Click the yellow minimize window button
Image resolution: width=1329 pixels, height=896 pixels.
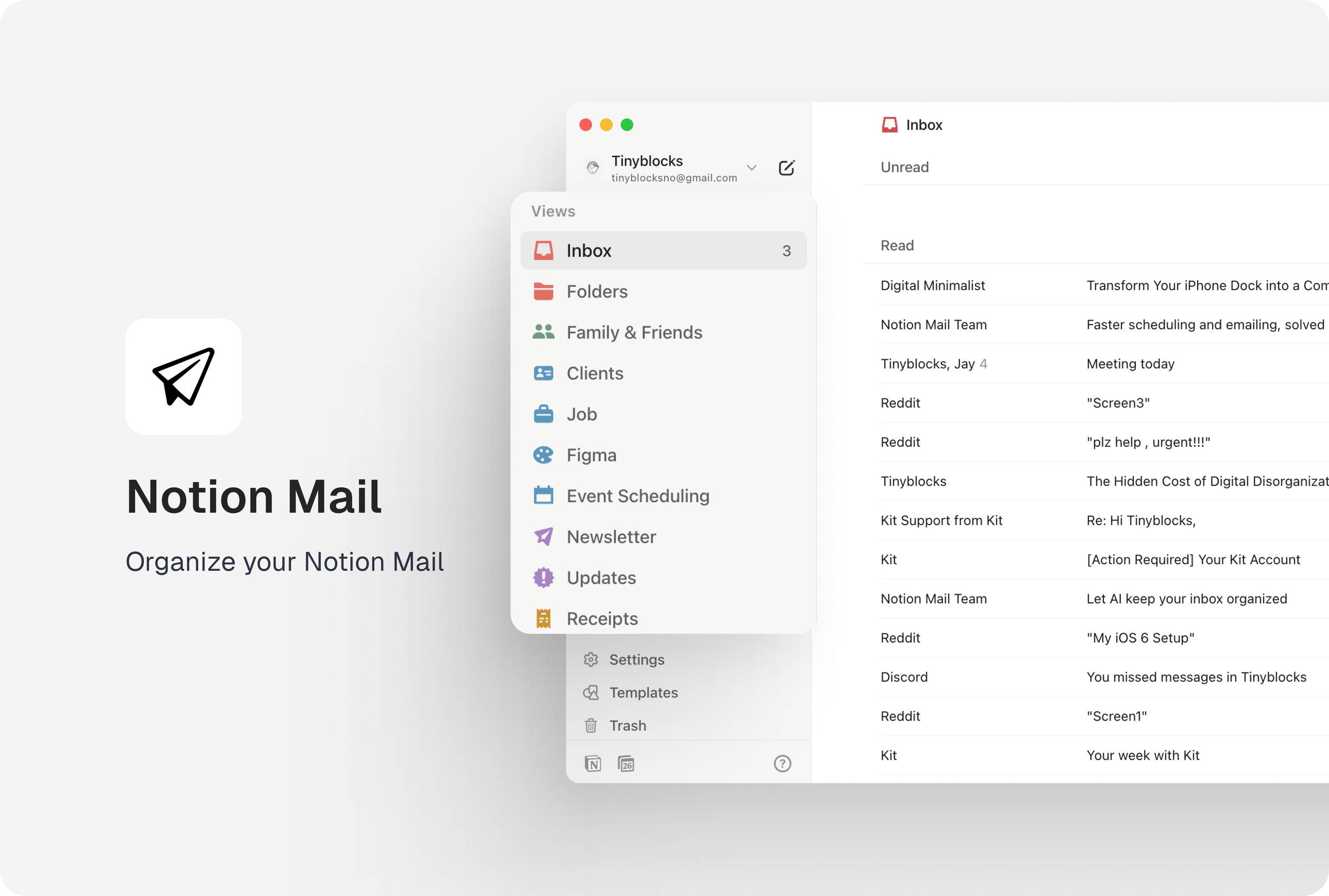606,125
